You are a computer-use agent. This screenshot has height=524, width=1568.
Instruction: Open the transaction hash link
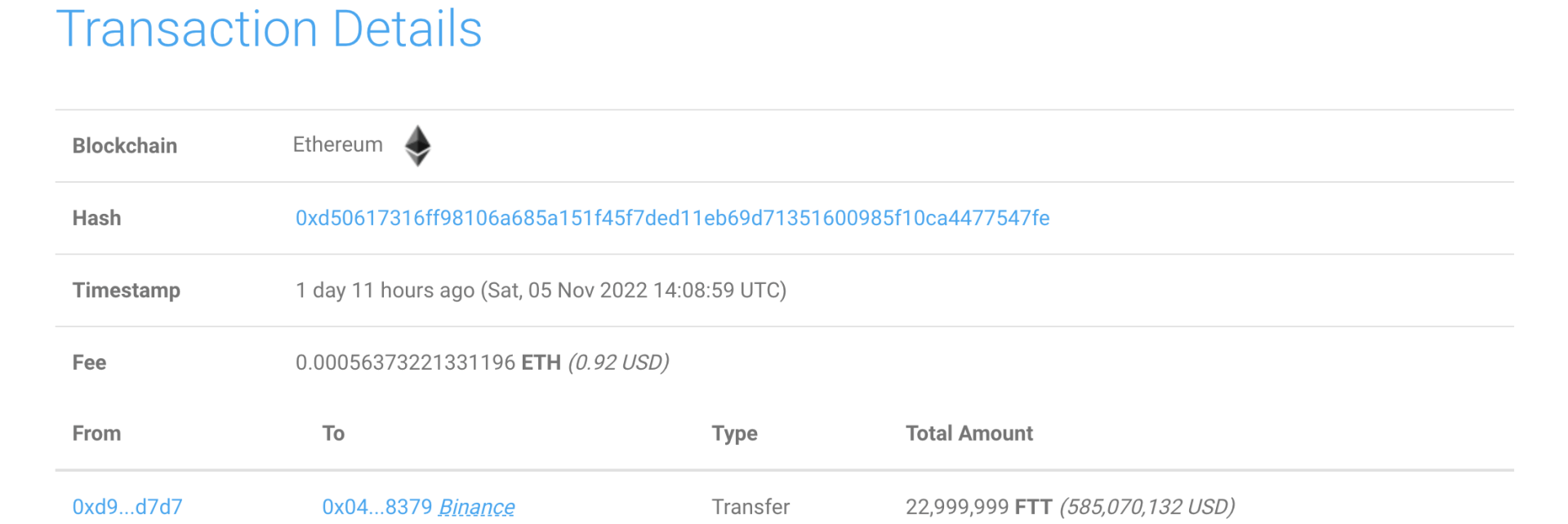[672, 218]
